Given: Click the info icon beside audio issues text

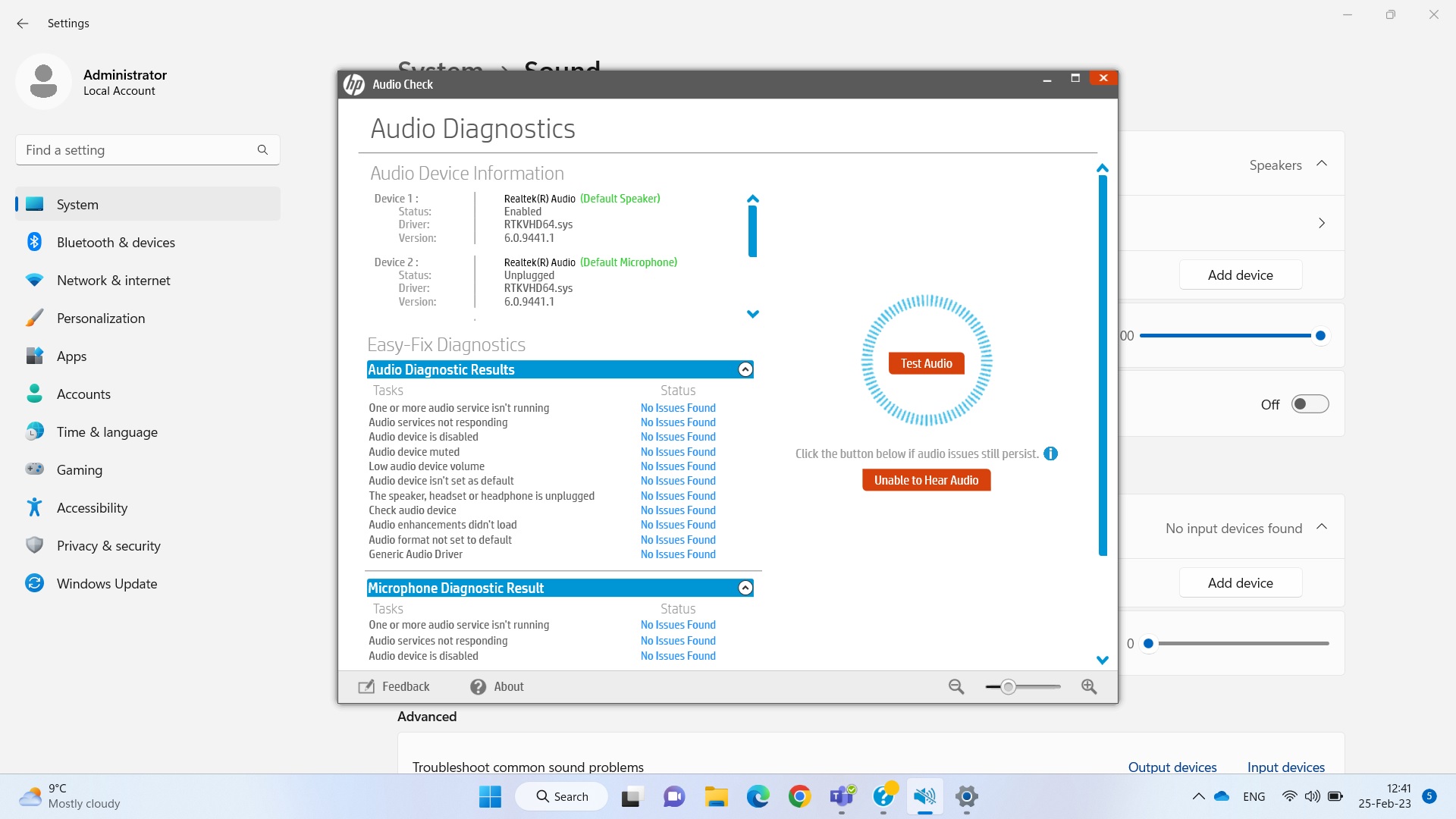Looking at the screenshot, I should (x=1050, y=453).
